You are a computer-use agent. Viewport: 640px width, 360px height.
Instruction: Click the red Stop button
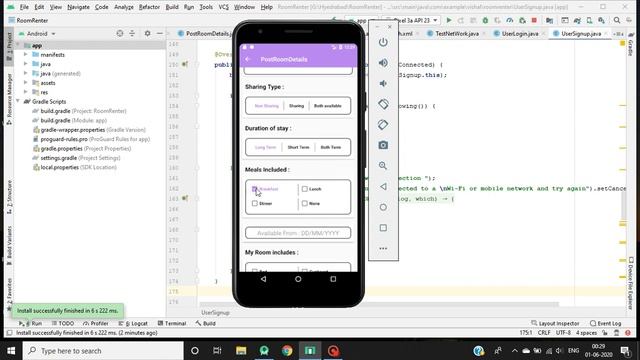(534, 20)
